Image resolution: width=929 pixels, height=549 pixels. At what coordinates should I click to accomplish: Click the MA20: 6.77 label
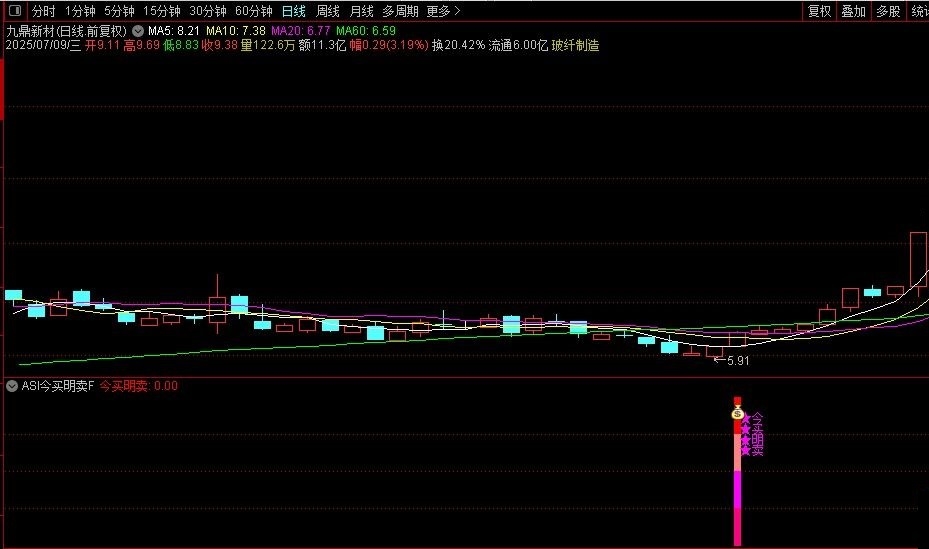click(x=300, y=31)
